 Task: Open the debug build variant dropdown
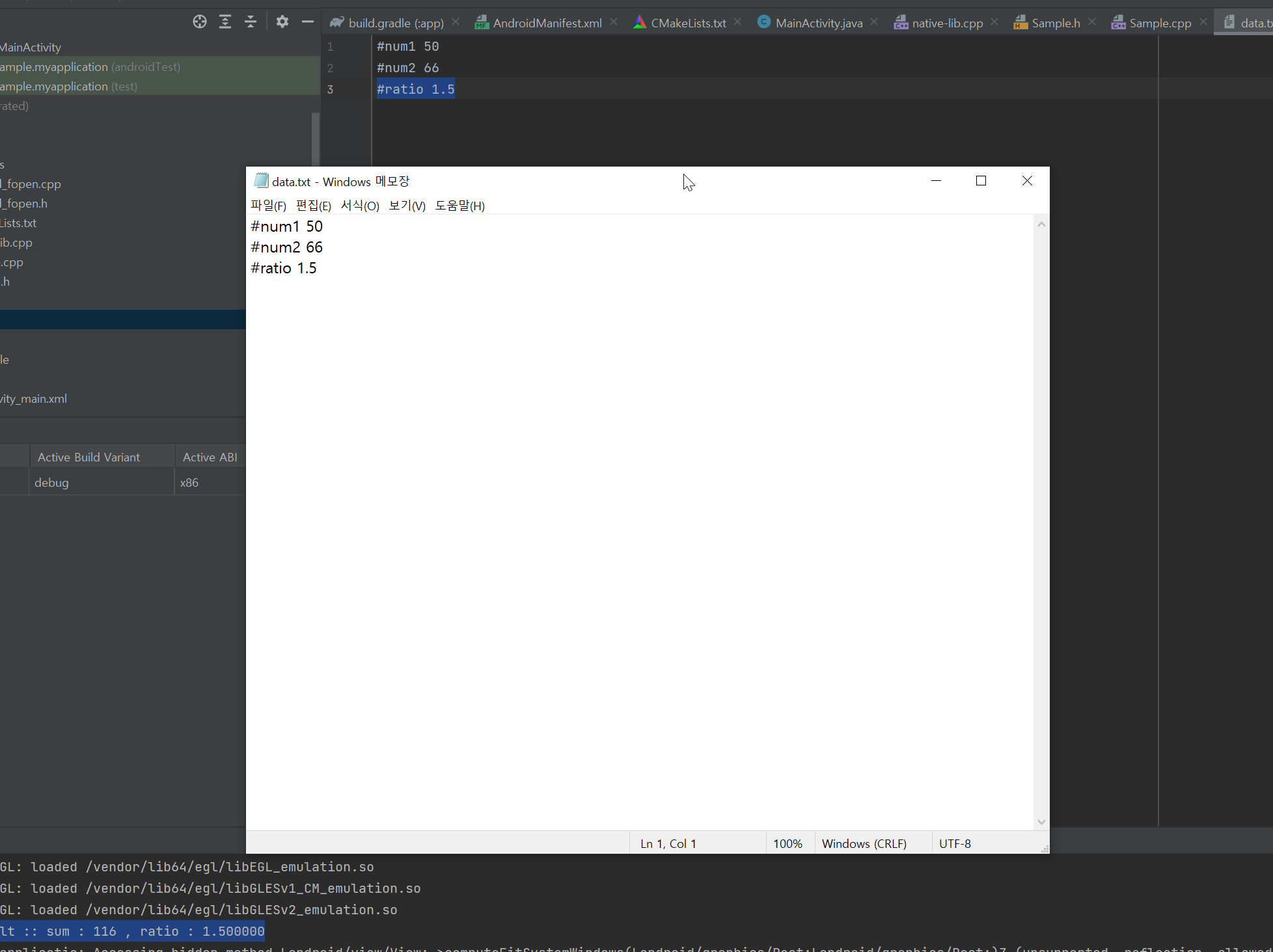[101, 483]
